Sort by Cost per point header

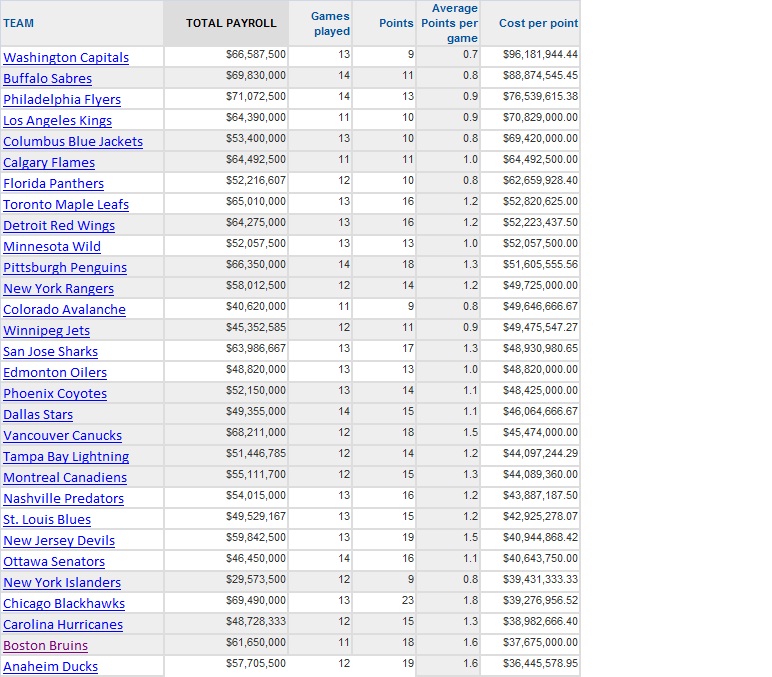click(538, 23)
